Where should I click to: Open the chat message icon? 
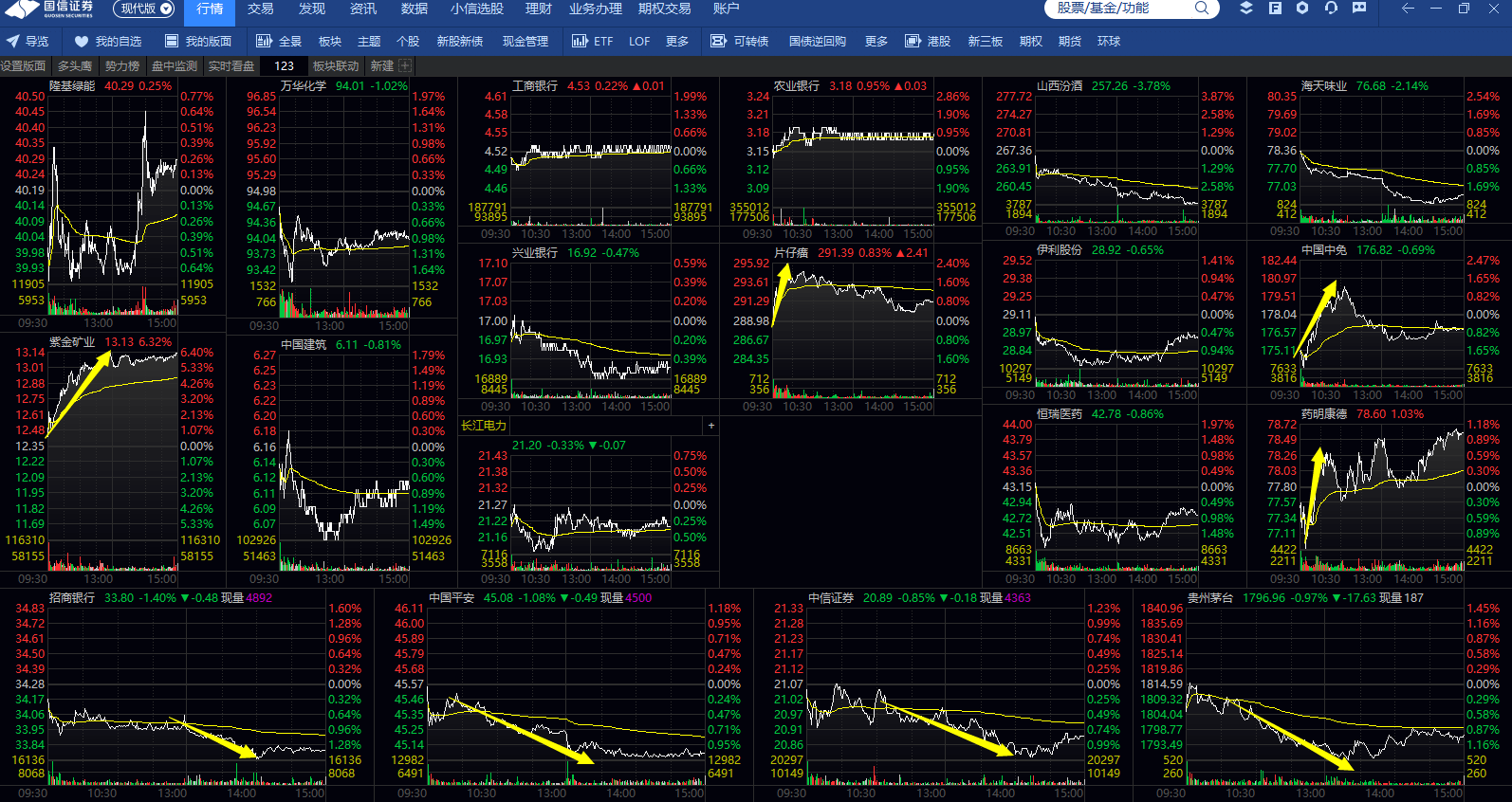(1359, 9)
